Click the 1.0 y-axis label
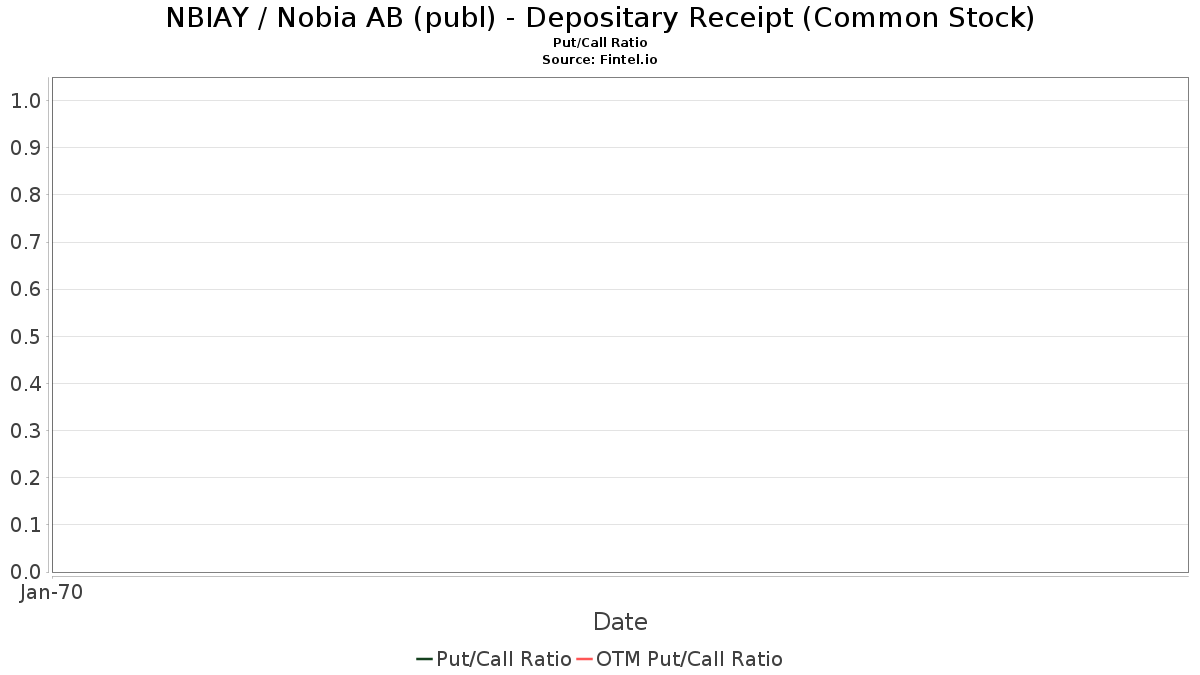 pos(25,101)
